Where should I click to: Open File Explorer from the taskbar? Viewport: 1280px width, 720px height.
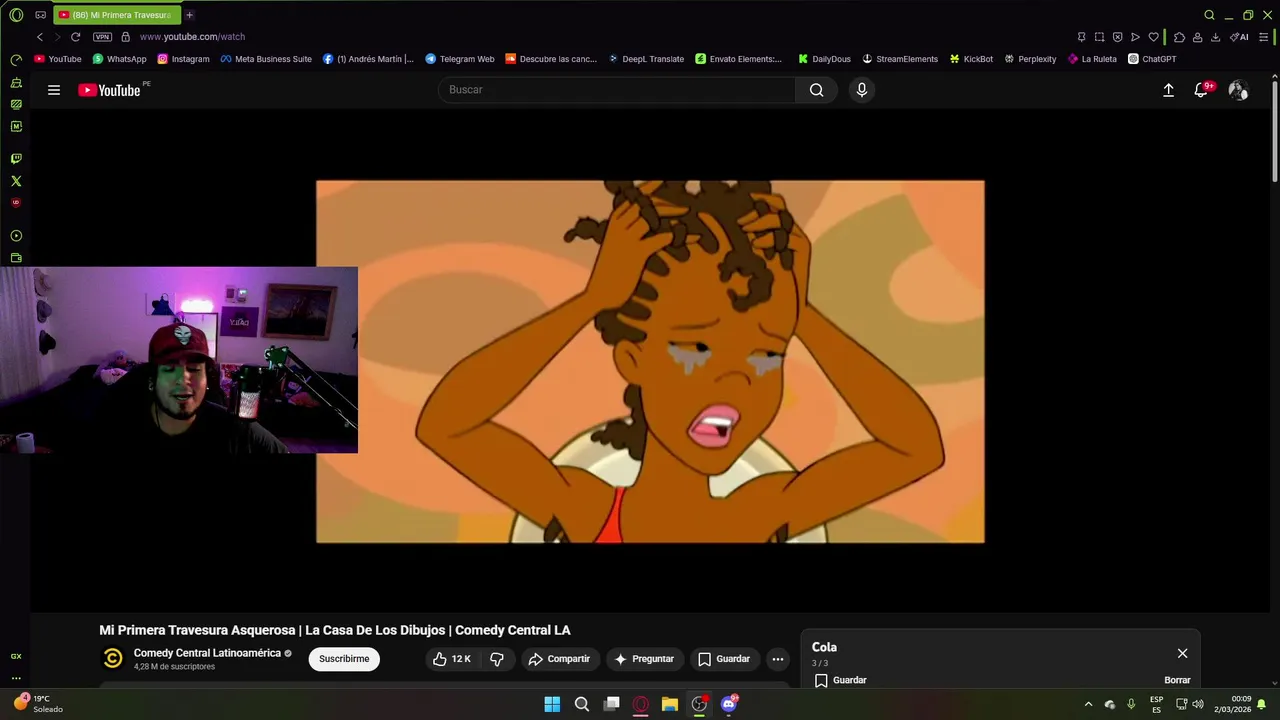click(x=670, y=704)
